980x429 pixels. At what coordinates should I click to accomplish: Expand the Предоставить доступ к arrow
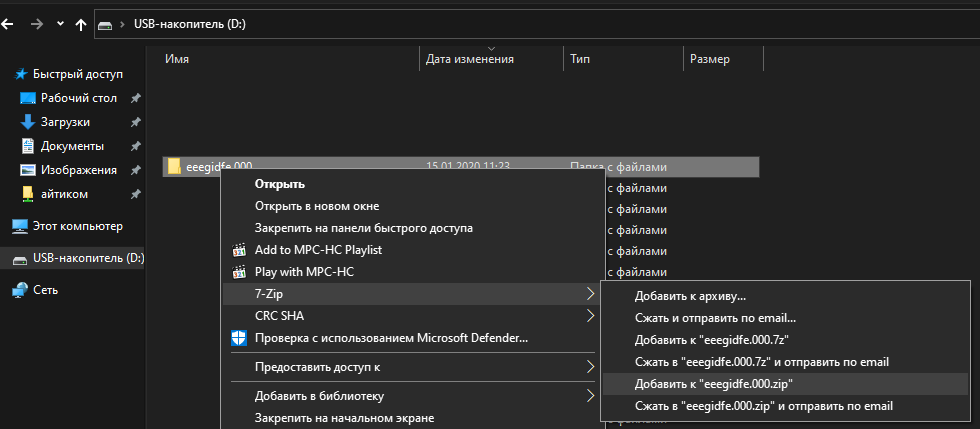pyautogui.click(x=590, y=367)
